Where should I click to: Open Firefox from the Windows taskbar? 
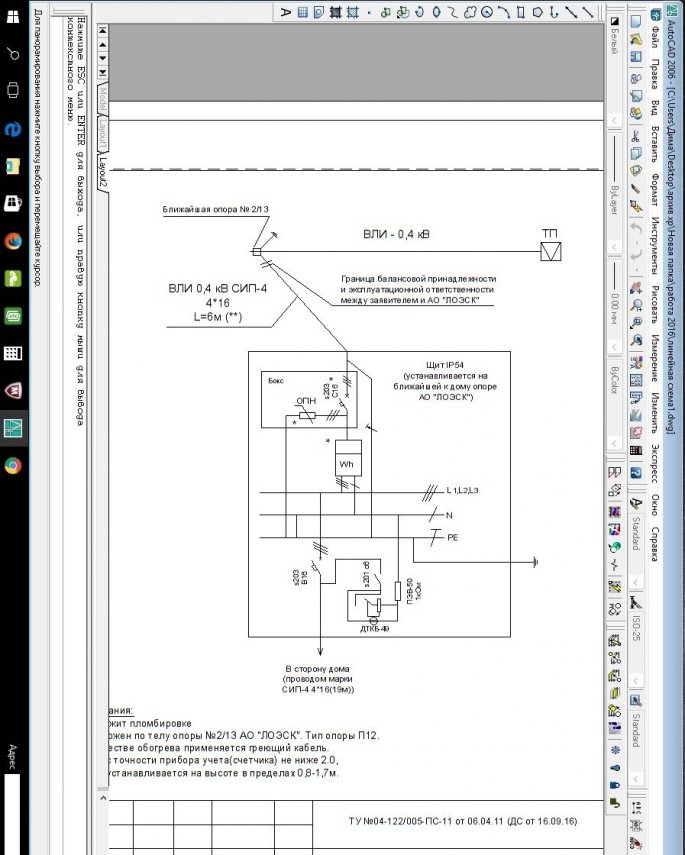[x=13, y=240]
